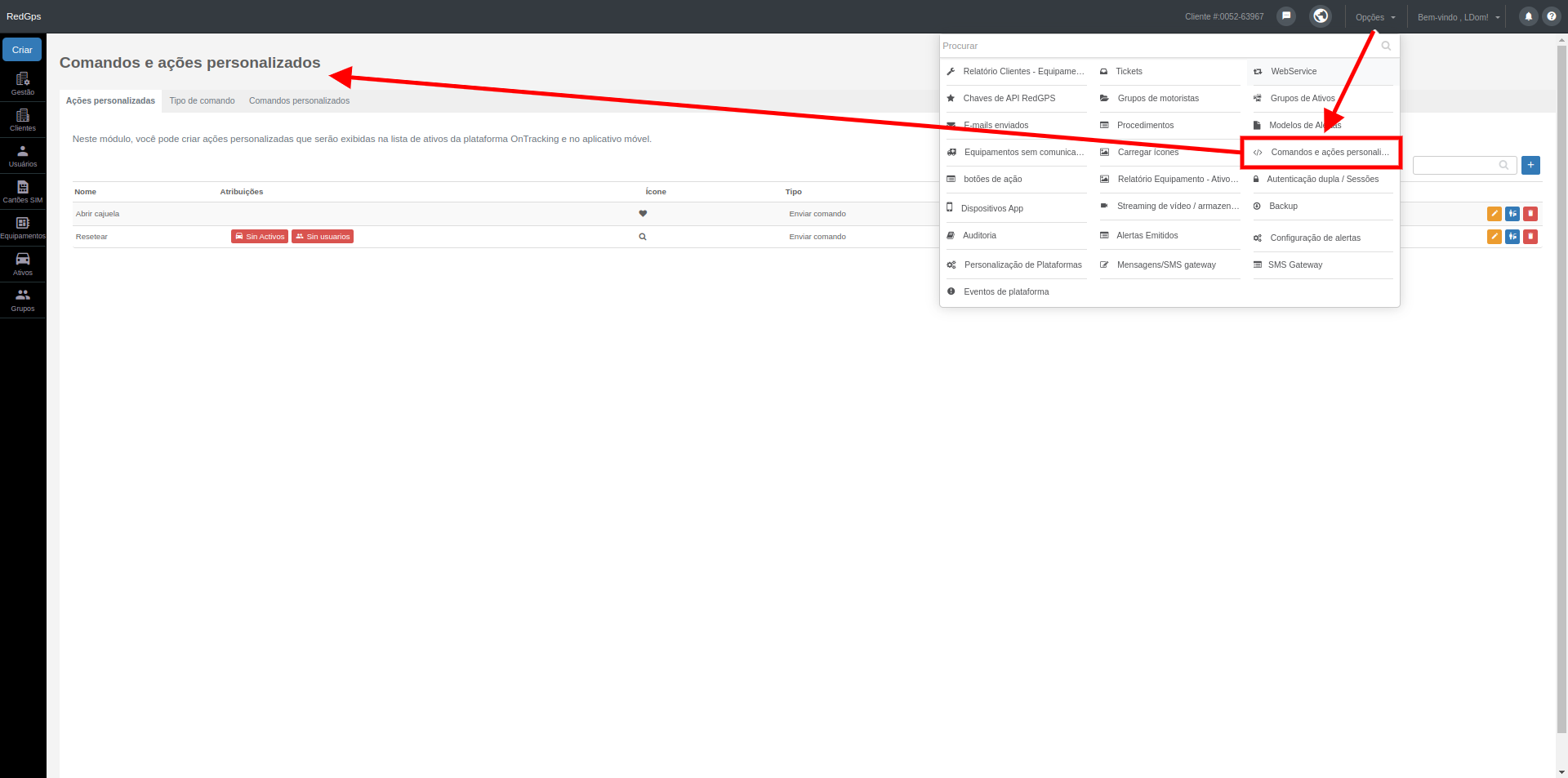Open Clientes from the sidebar
Viewport: 1568px width, 778px height.
point(23,120)
